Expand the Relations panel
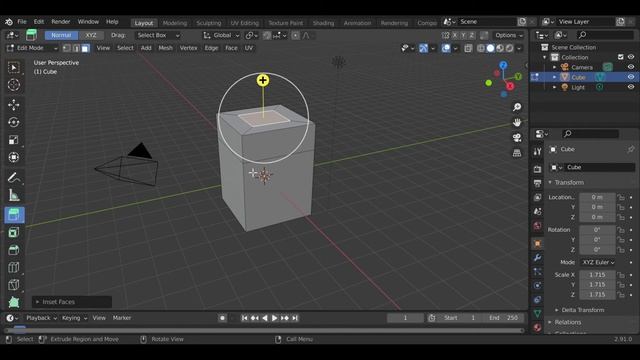 [550, 322]
